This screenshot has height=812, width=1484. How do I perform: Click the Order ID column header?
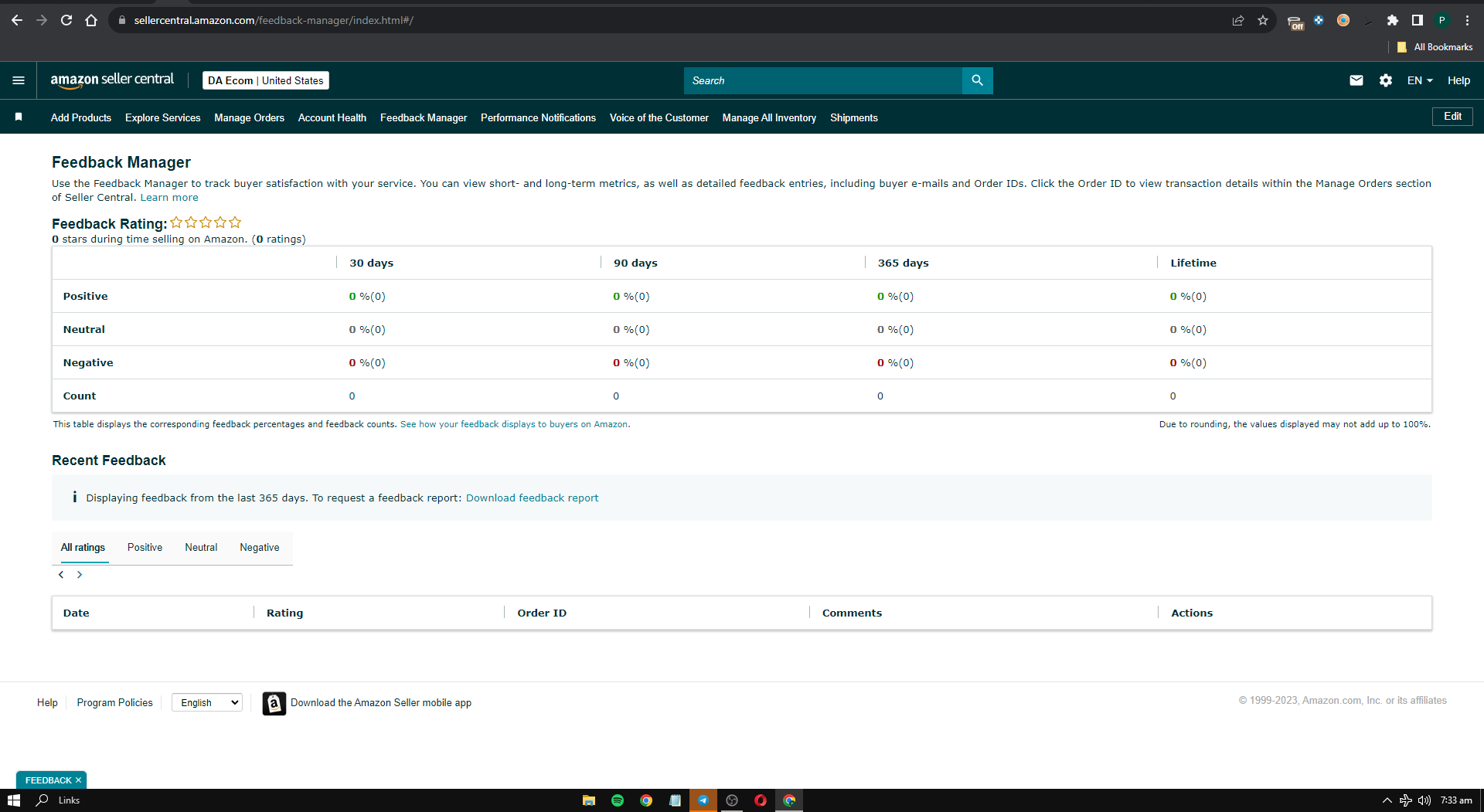click(542, 613)
